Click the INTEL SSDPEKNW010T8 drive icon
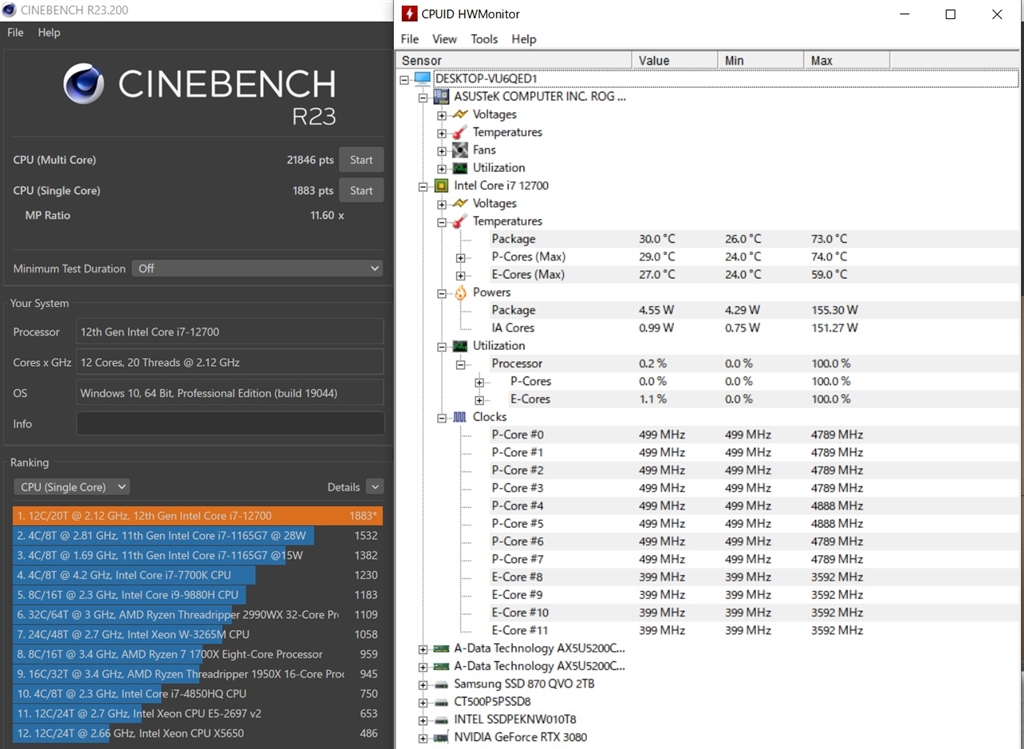Viewport: 1024px width, 749px height. [441, 720]
